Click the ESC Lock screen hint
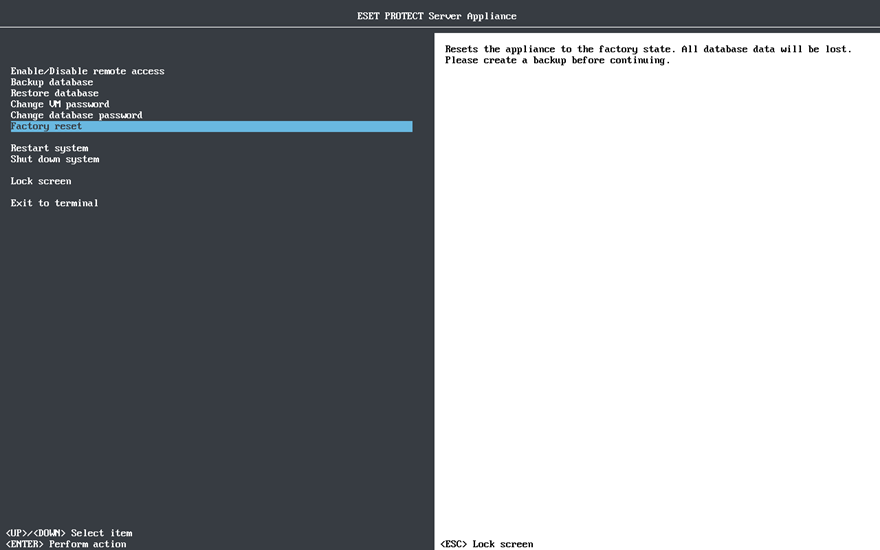 [x=487, y=544]
